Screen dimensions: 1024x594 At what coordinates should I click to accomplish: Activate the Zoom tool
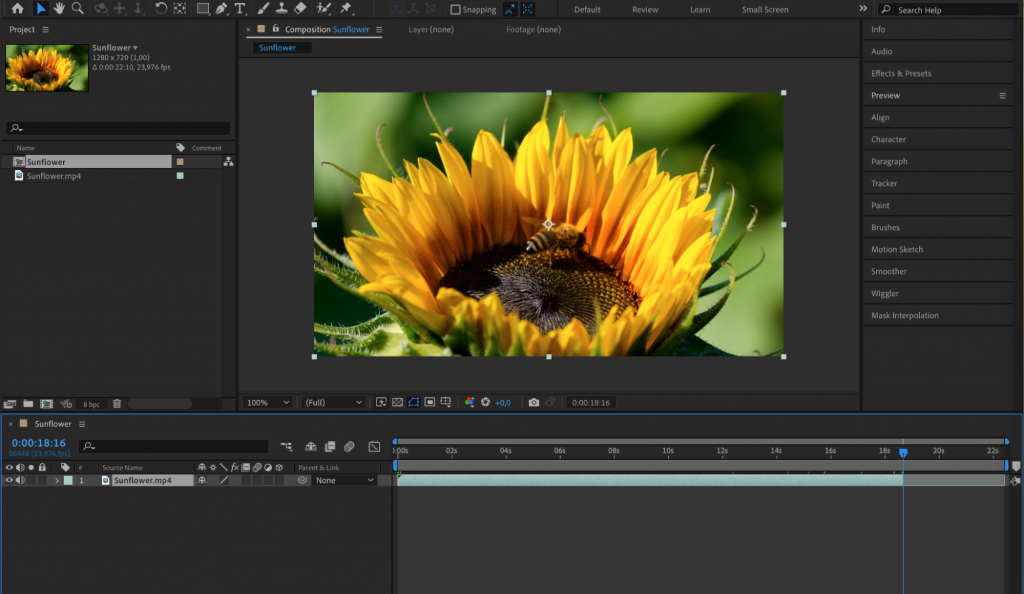click(x=75, y=9)
